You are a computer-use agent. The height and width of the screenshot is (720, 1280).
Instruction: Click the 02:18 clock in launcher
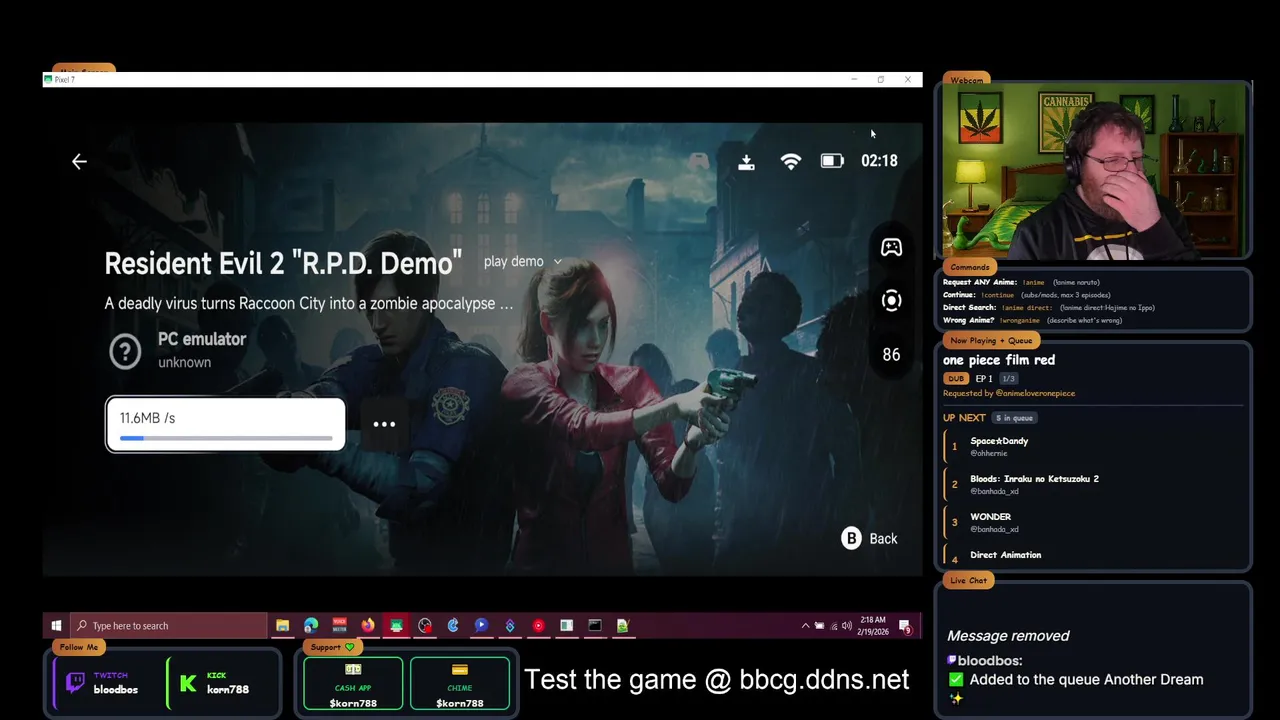879,161
